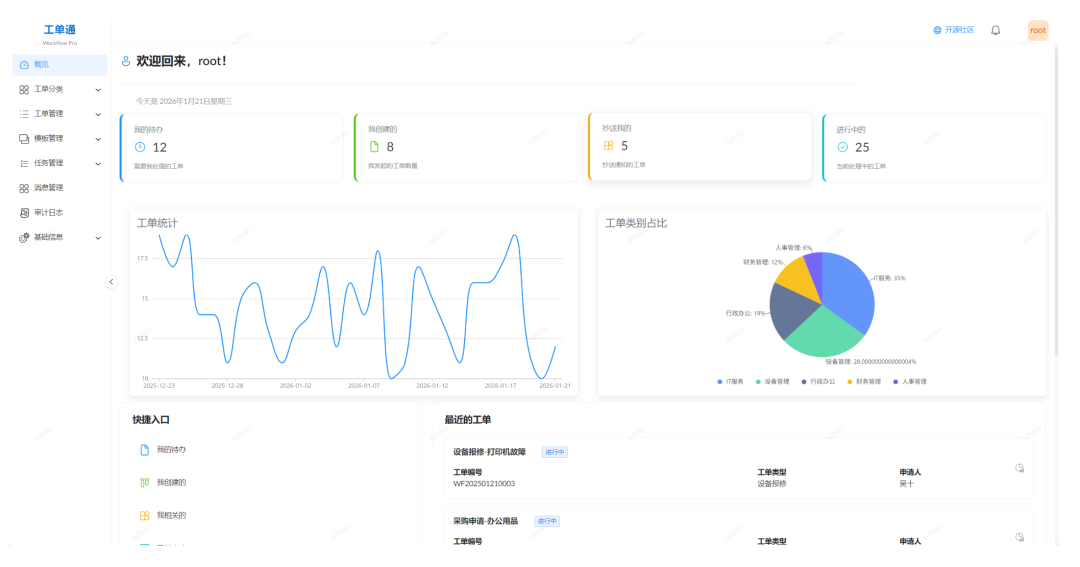Open 我的待办 quick entry link

(172, 450)
